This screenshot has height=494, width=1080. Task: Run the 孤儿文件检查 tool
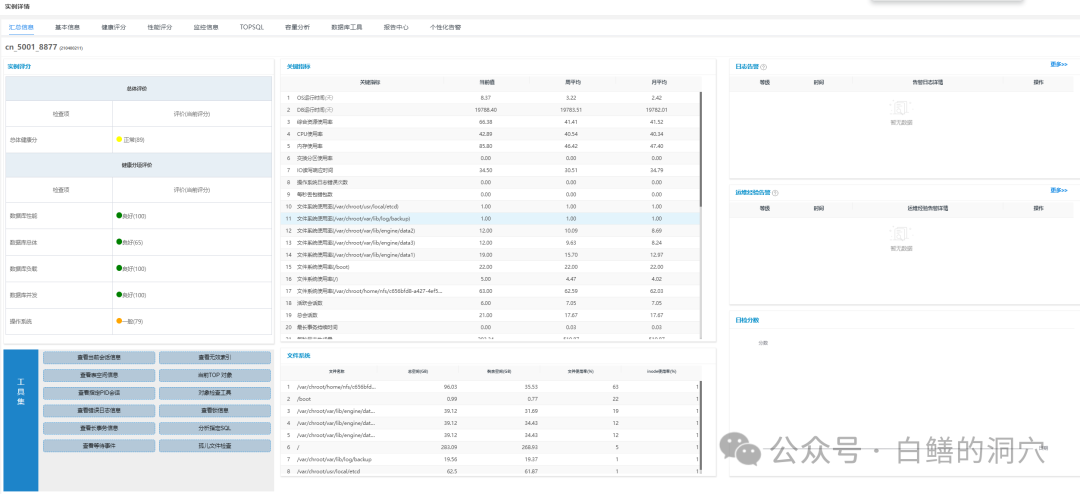point(215,446)
